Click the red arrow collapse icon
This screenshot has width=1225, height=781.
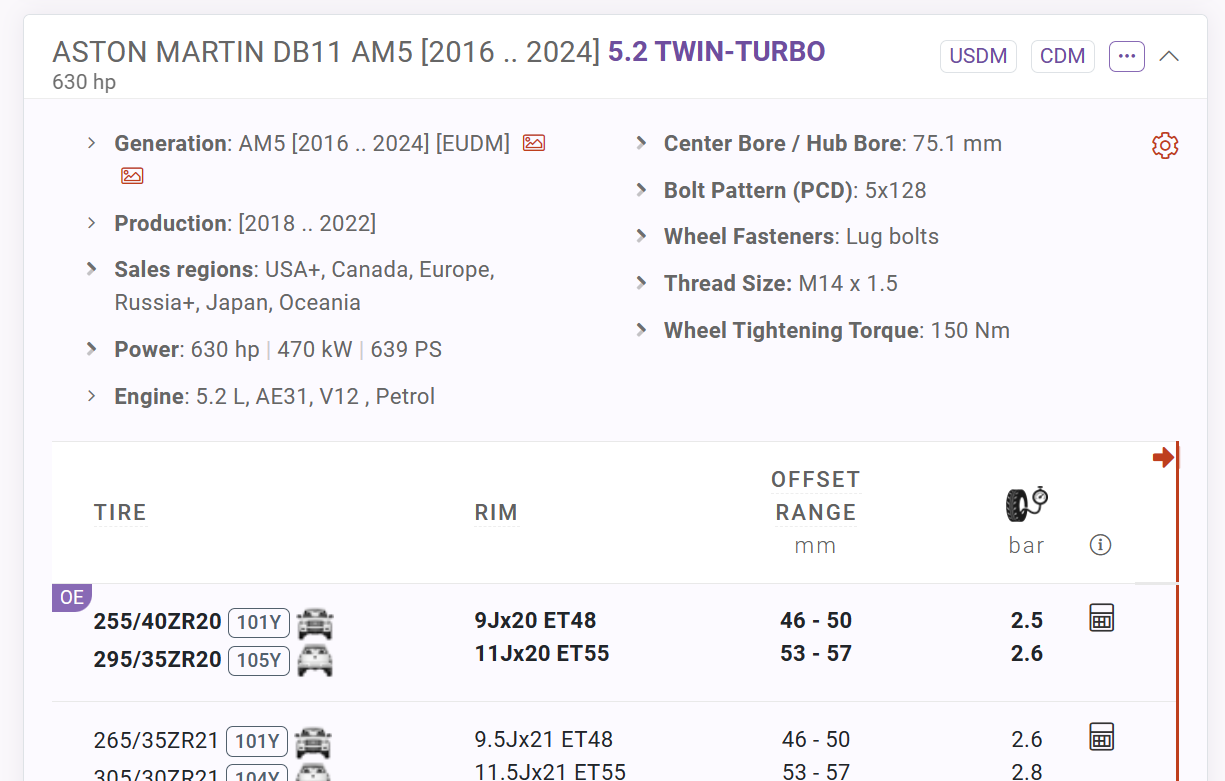(x=1164, y=458)
